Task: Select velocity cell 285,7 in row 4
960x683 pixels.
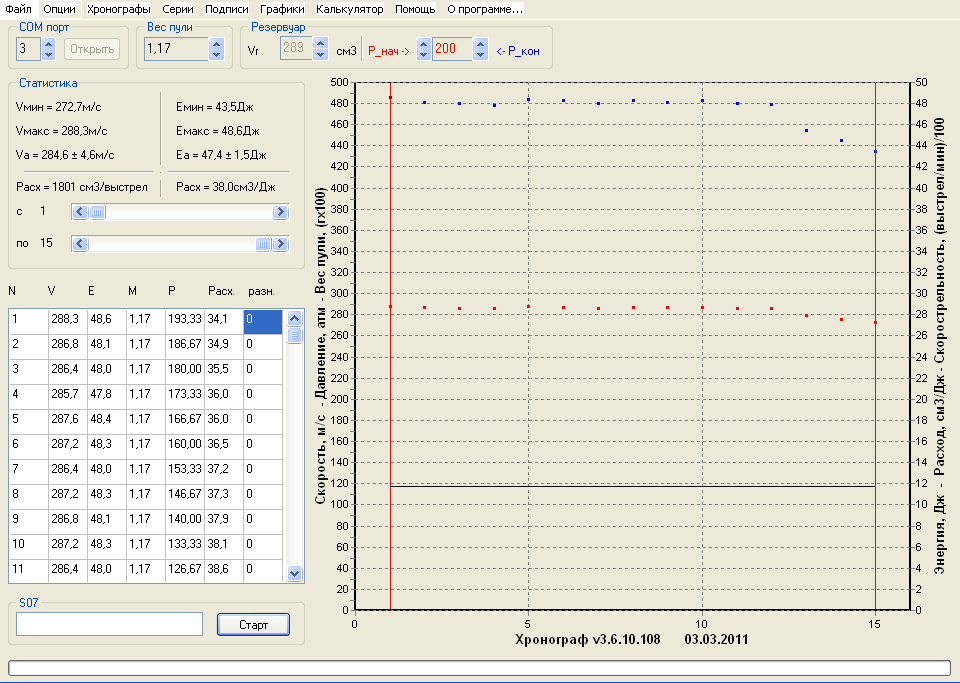Action: pos(66,393)
